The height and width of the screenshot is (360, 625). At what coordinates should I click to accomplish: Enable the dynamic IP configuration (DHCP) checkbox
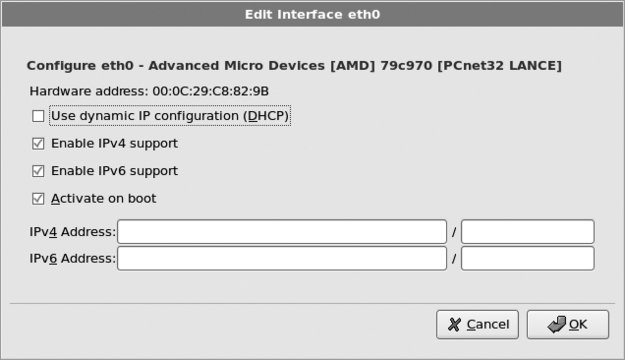pos(38,116)
